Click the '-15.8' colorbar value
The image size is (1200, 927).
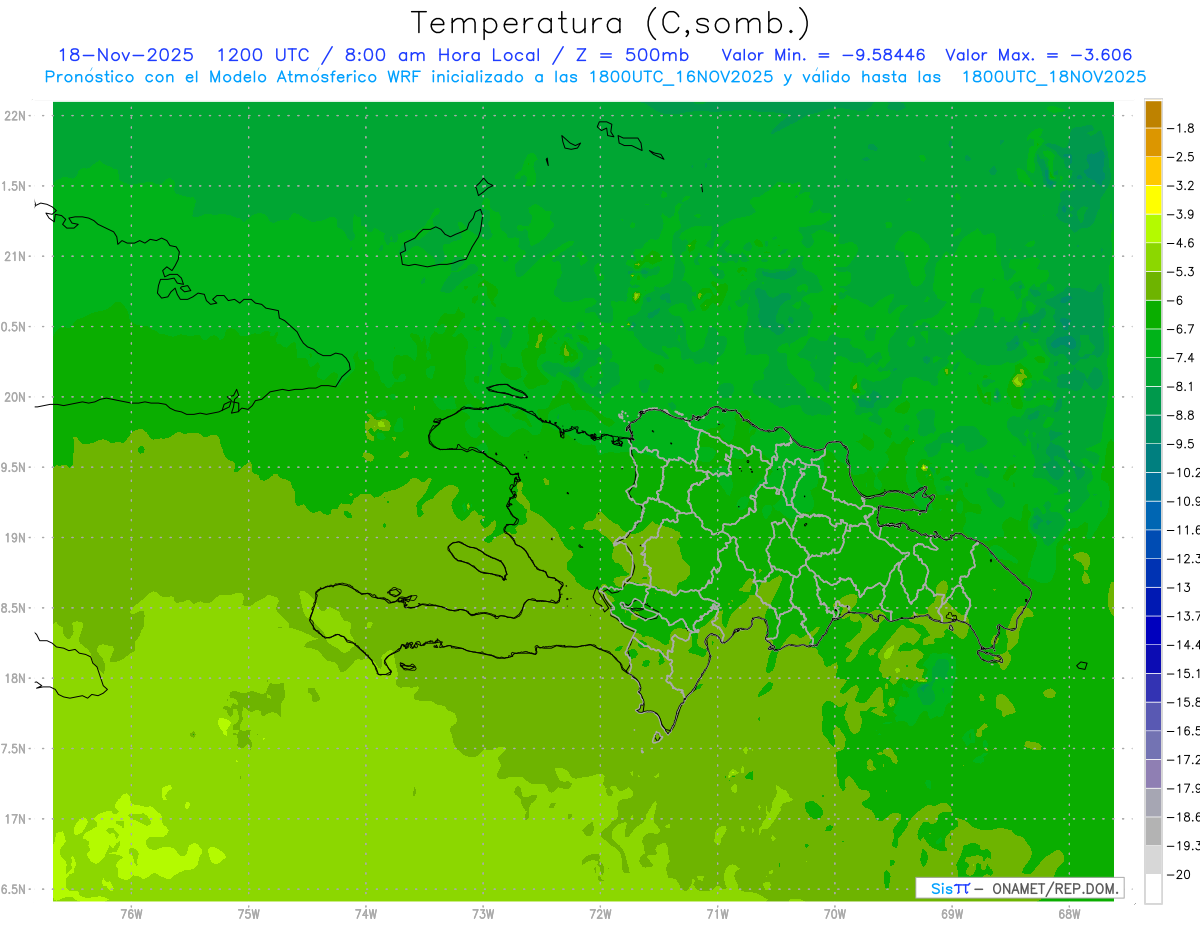click(1184, 702)
